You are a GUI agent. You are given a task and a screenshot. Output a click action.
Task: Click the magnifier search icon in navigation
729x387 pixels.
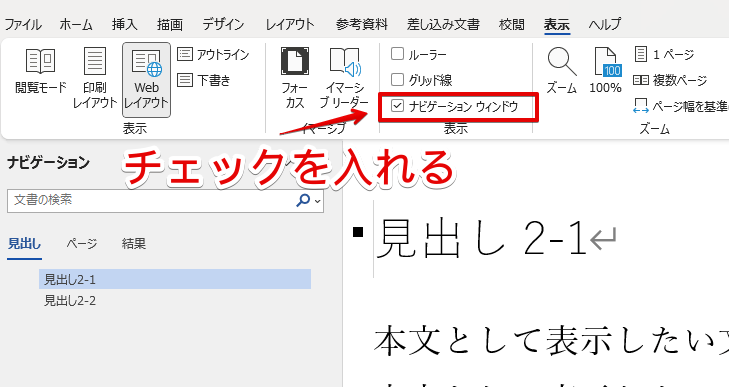pyautogui.click(x=303, y=200)
